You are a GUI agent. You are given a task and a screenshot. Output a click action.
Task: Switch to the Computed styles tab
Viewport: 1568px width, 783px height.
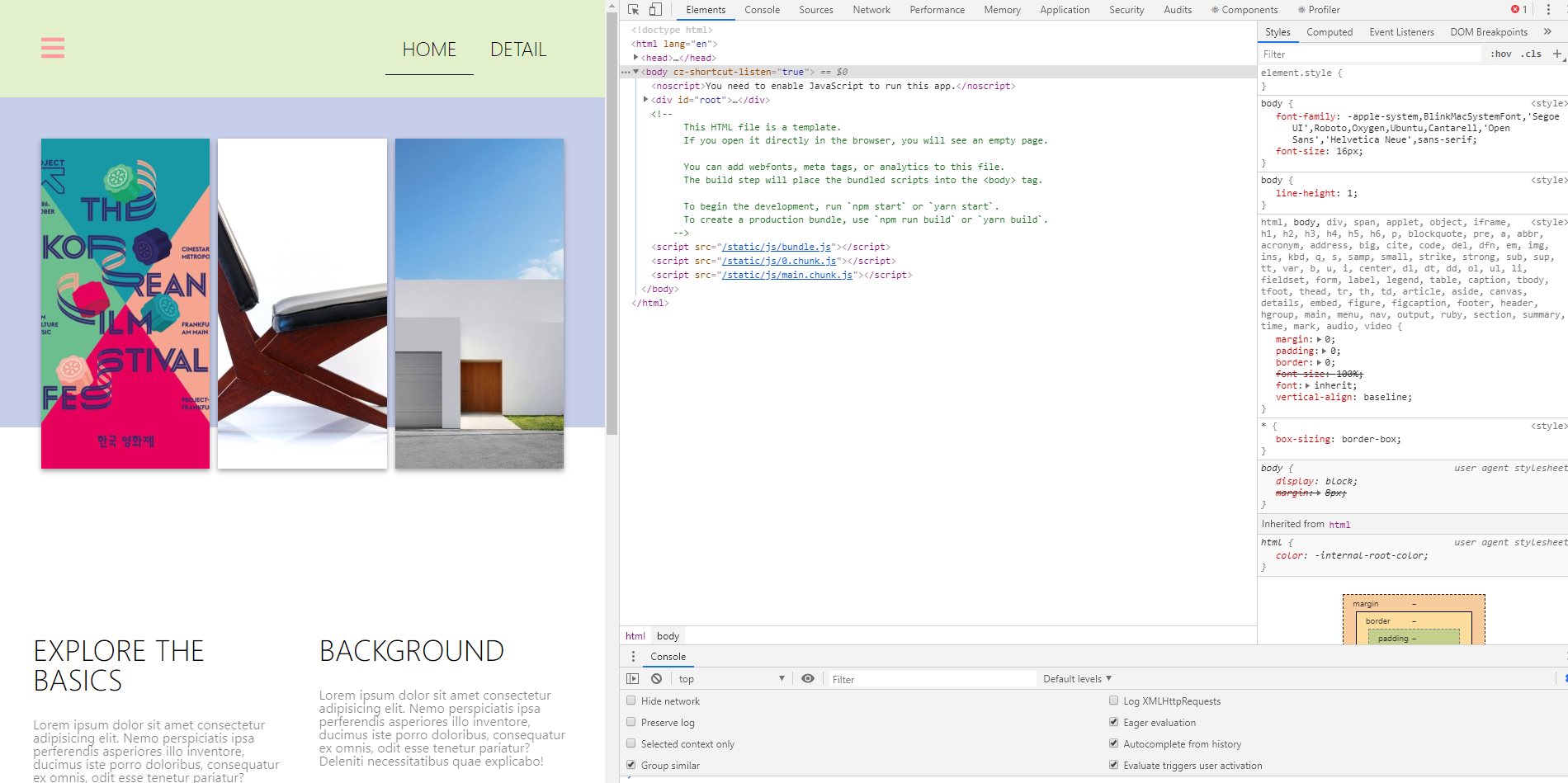[1329, 32]
